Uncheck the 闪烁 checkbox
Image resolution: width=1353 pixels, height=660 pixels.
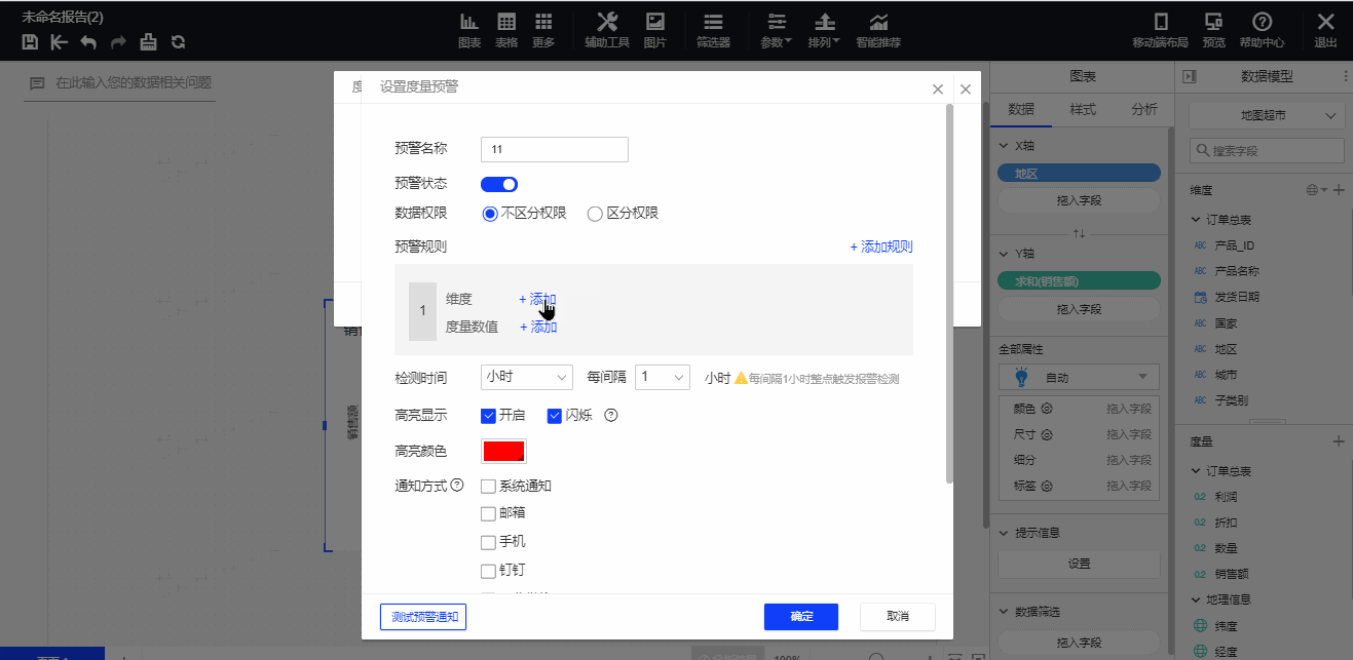coord(555,415)
